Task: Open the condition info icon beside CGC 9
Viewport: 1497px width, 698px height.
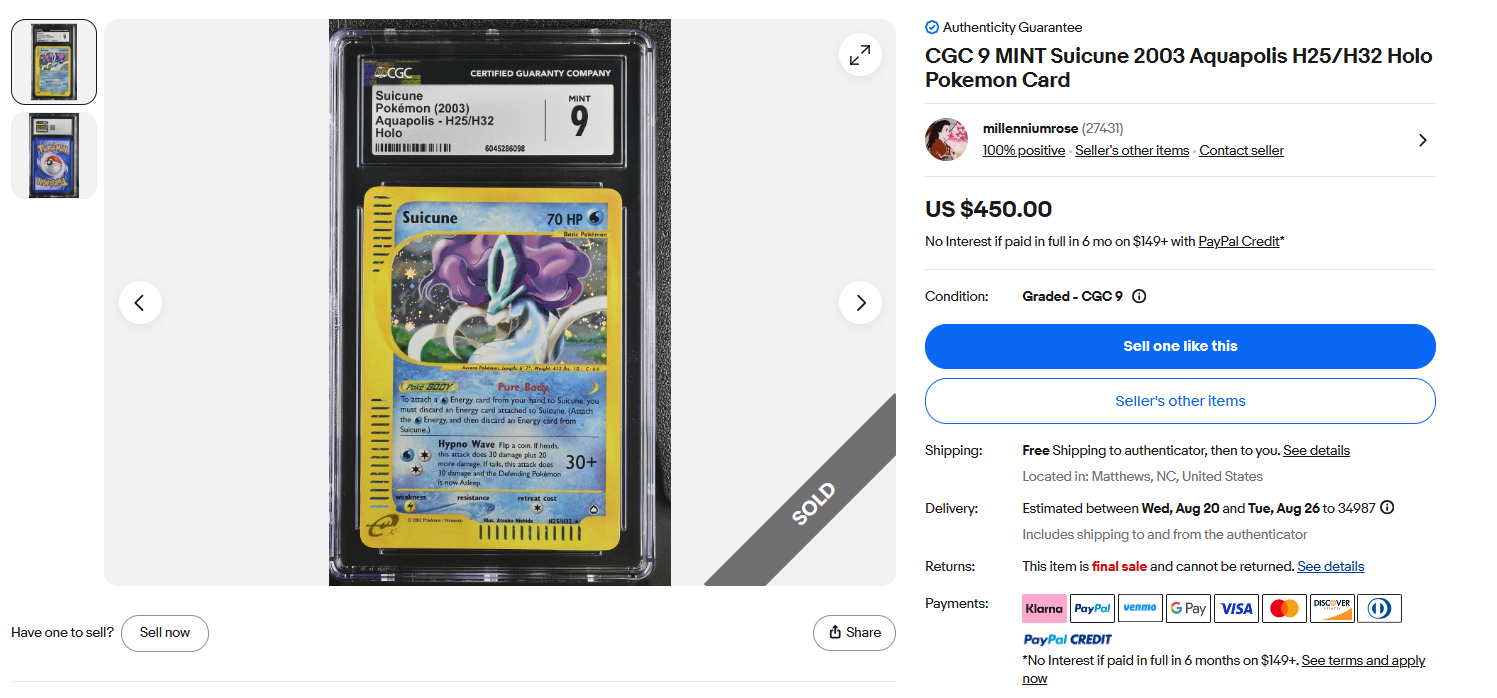Action: [1139, 296]
